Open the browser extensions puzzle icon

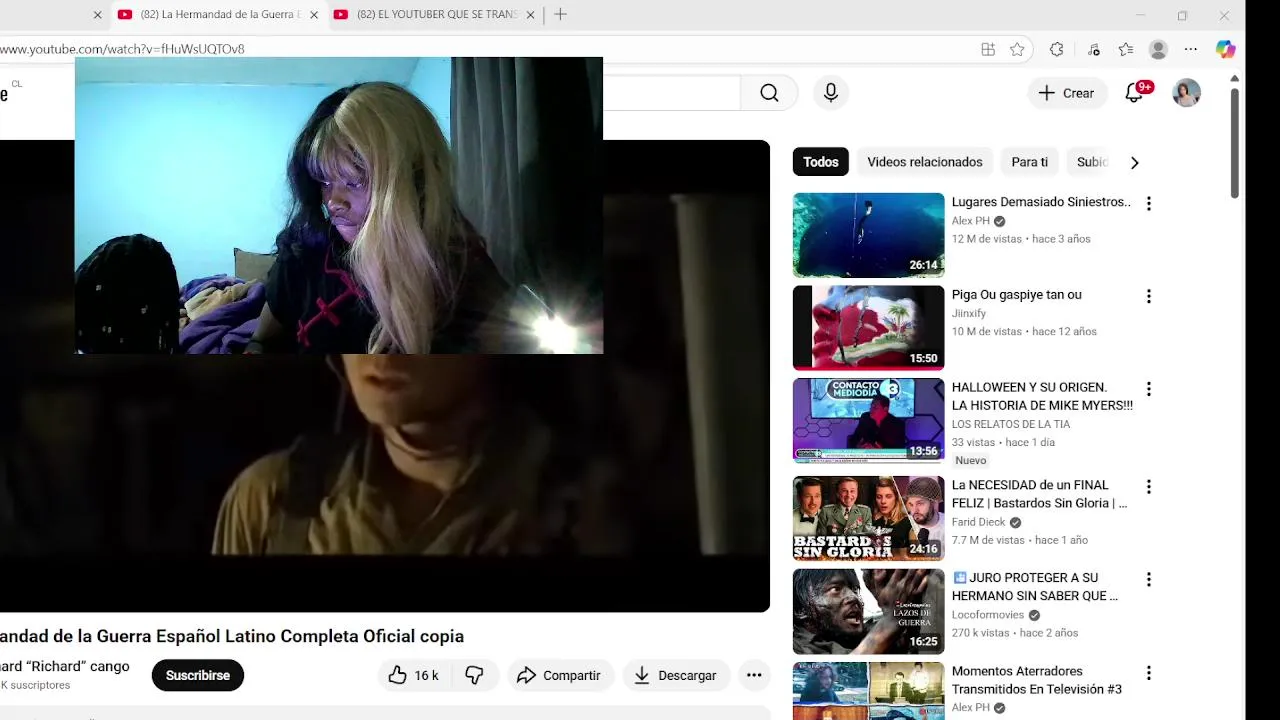pyautogui.click(x=1057, y=49)
